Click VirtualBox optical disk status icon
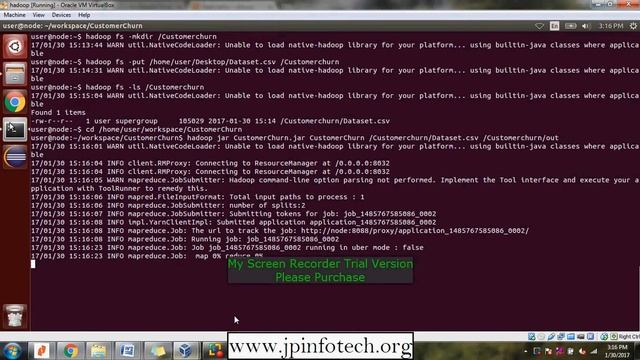The width and height of the screenshot is (640, 360). point(541,337)
